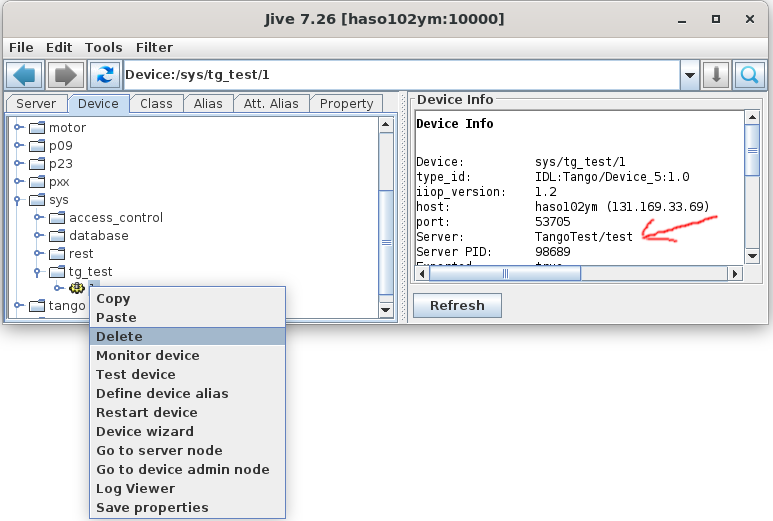Choose Copy in the context menu
Image resolution: width=773 pixels, height=521 pixels.
[x=187, y=299]
